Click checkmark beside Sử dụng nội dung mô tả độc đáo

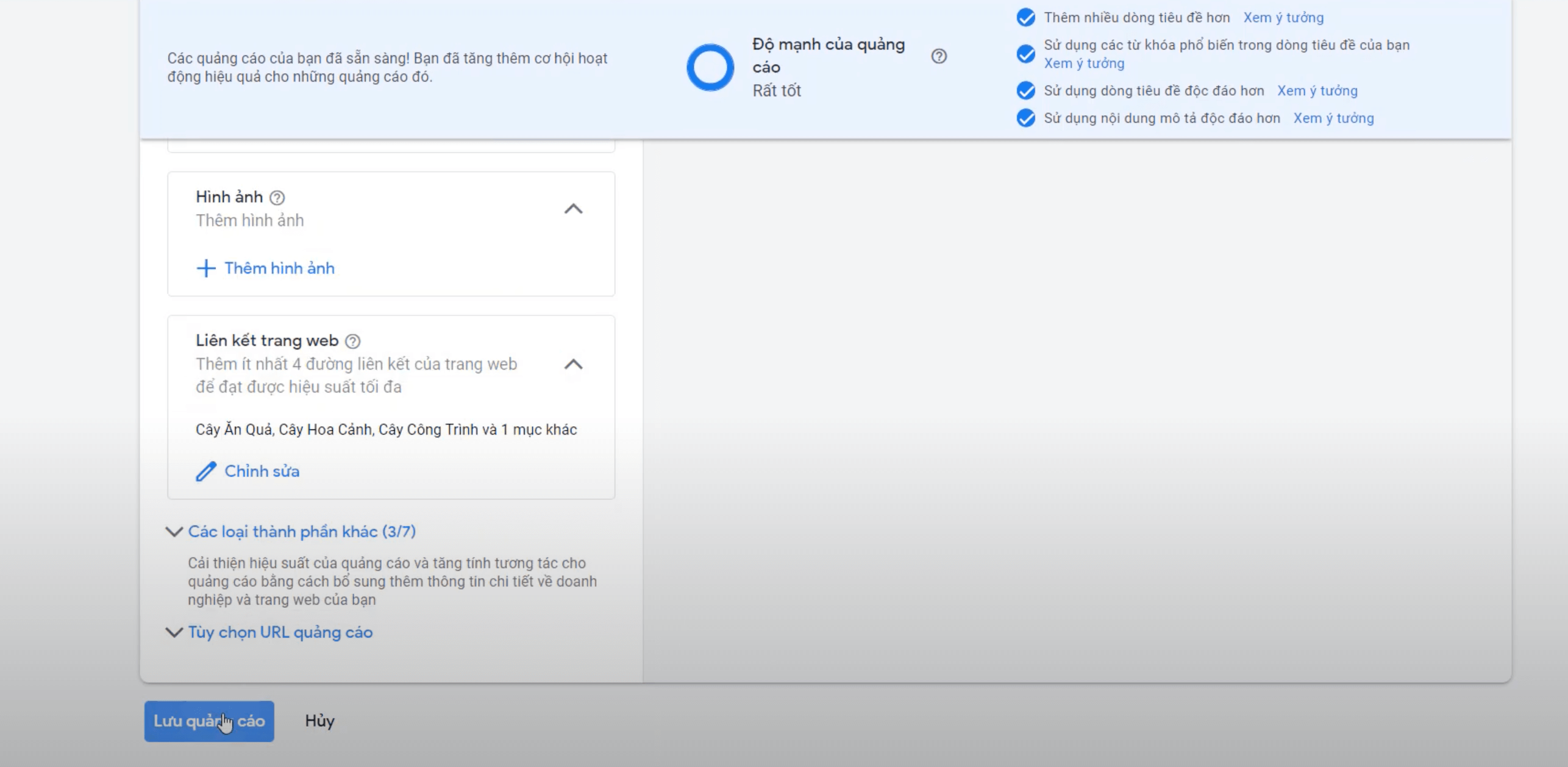(1026, 118)
